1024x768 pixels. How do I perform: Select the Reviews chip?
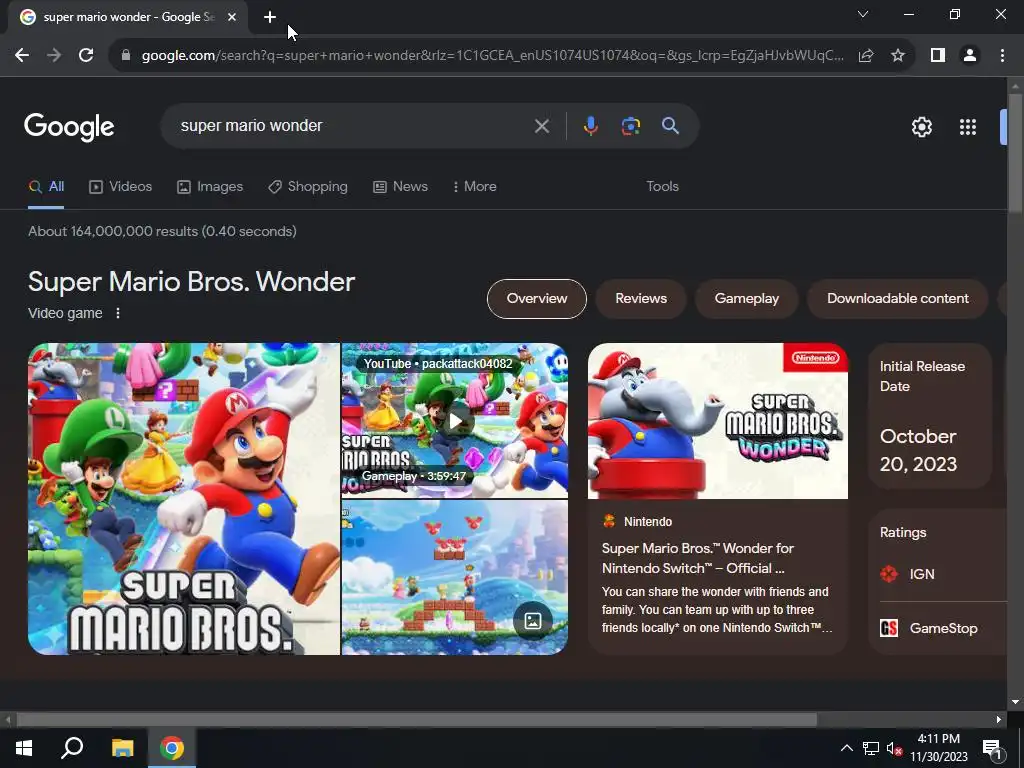click(641, 298)
